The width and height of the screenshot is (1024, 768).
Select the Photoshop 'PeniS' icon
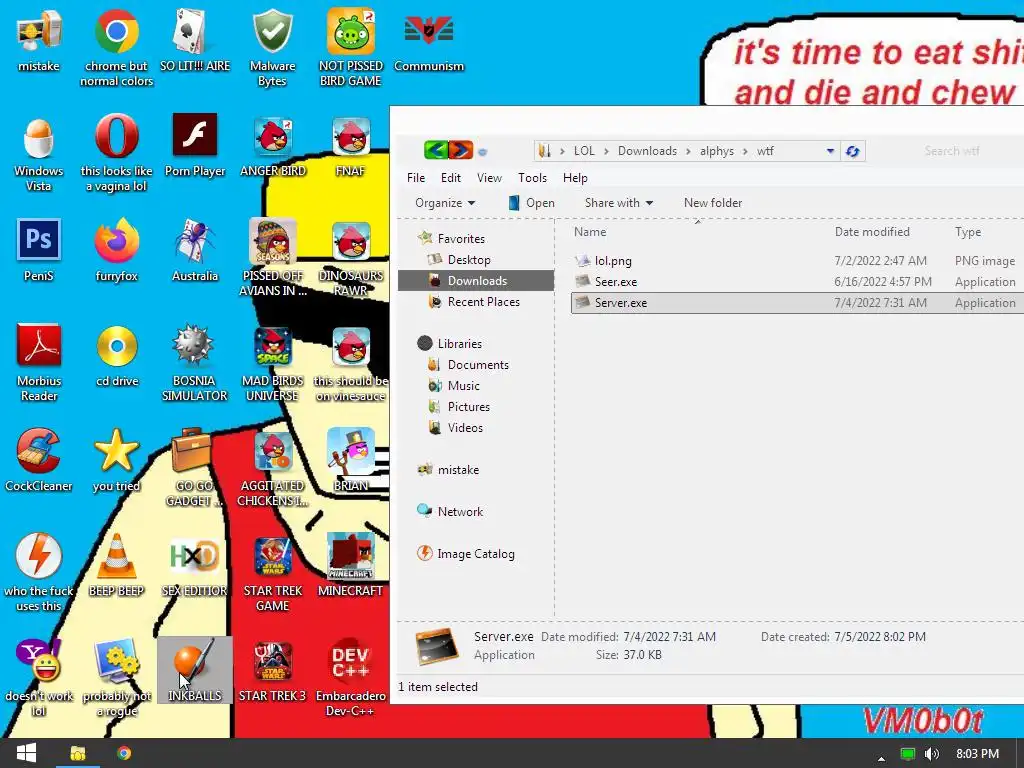39,250
